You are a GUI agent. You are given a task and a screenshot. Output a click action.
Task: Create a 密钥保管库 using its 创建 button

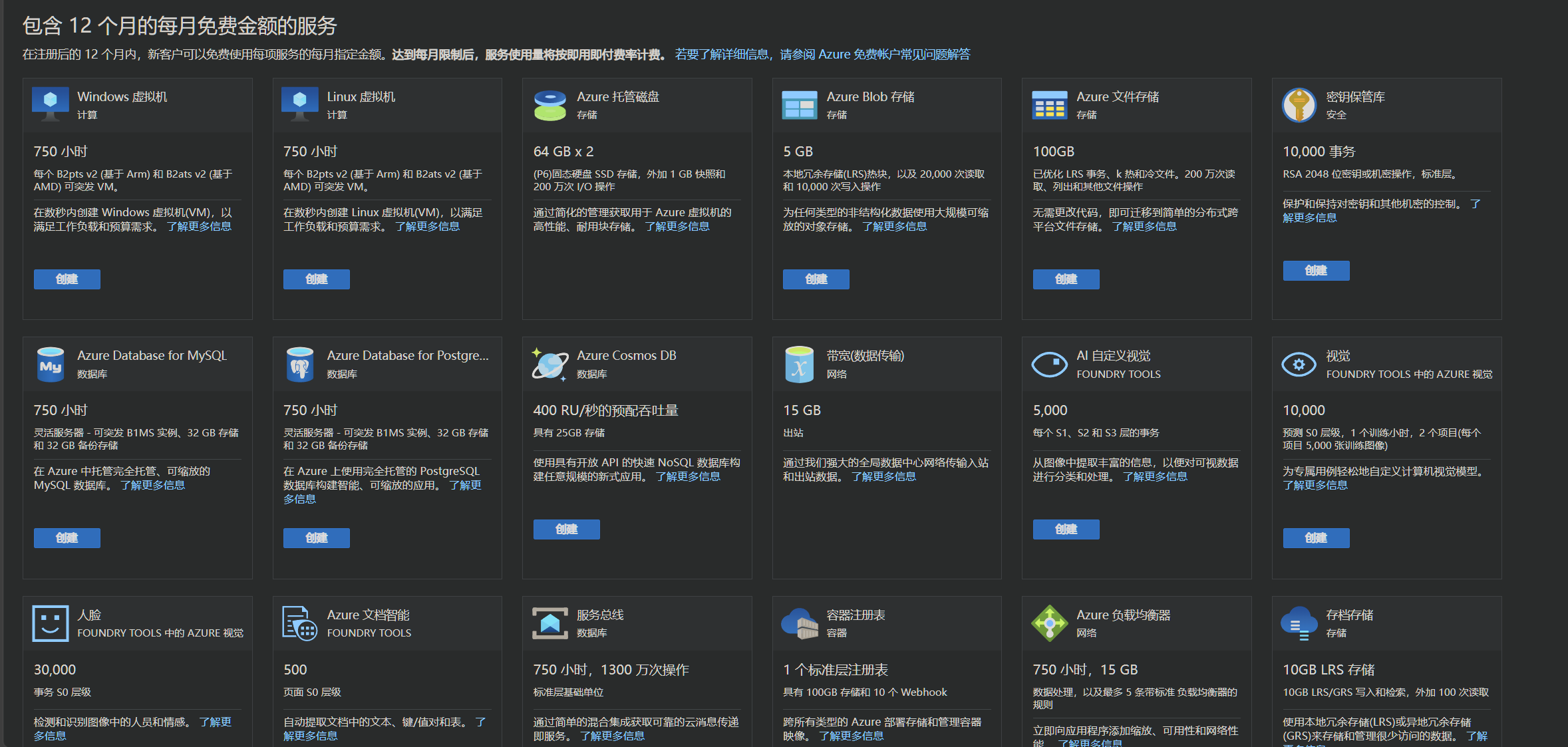click(x=1317, y=271)
